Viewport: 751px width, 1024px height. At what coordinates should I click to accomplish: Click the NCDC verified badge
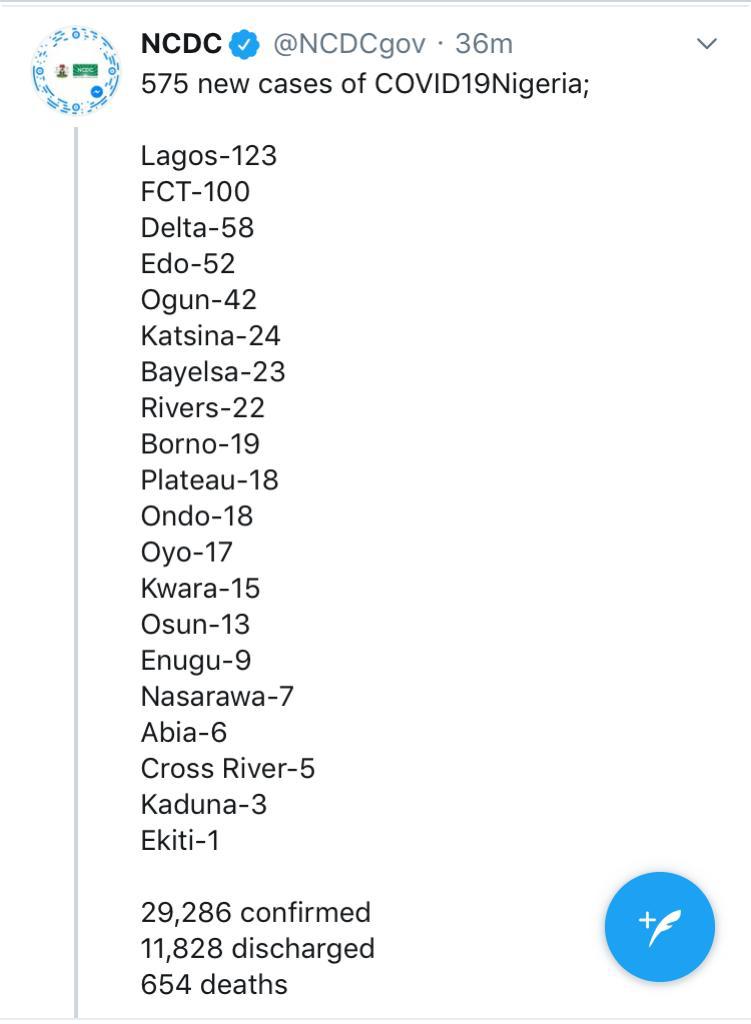pos(244,44)
